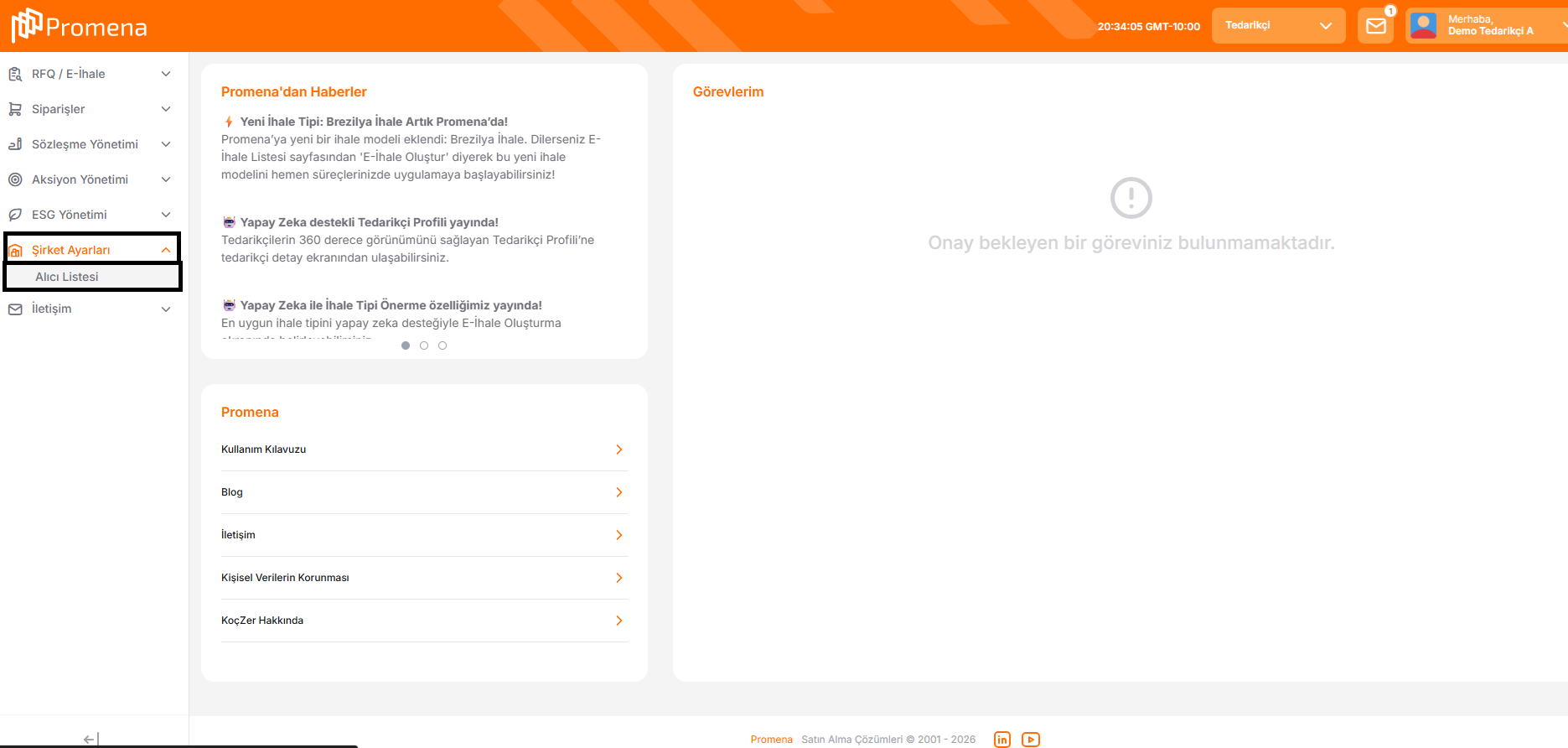Select the third news carousel dot
The height and width of the screenshot is (748, 1568).
click(x=442, y=345)
